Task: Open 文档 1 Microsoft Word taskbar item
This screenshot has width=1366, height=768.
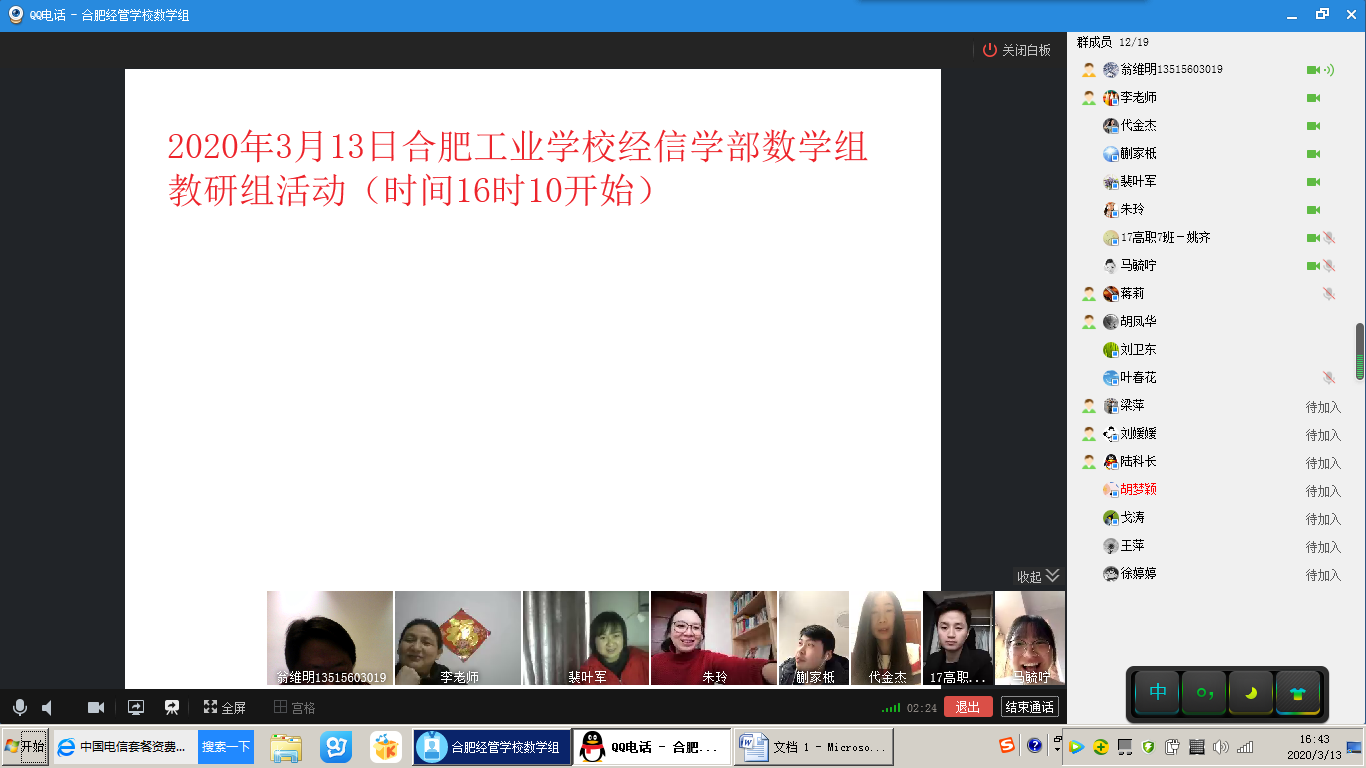Action: [x=814, y=747]
